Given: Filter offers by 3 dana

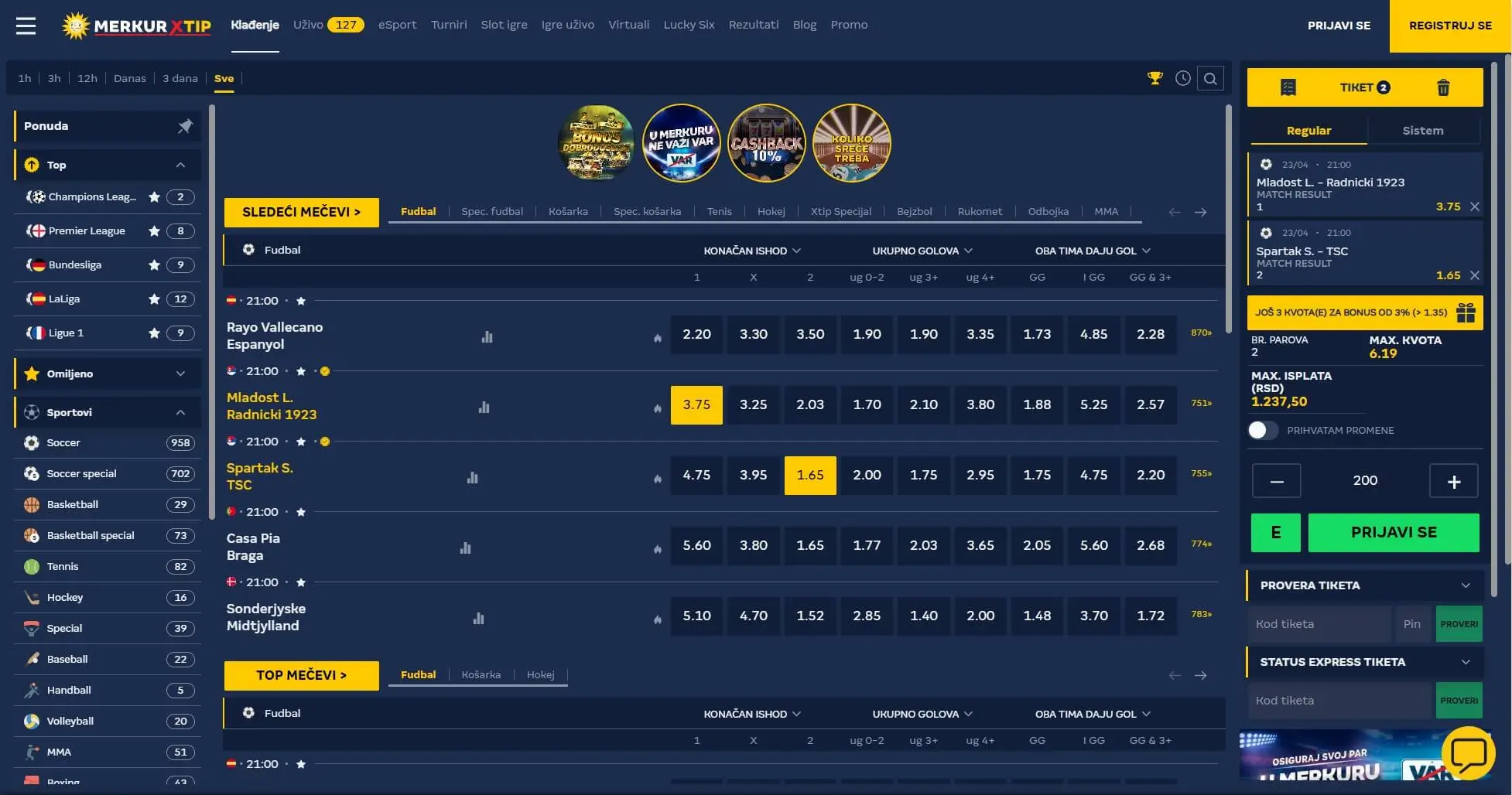Looking at the screenshot, I should [180, 78].
